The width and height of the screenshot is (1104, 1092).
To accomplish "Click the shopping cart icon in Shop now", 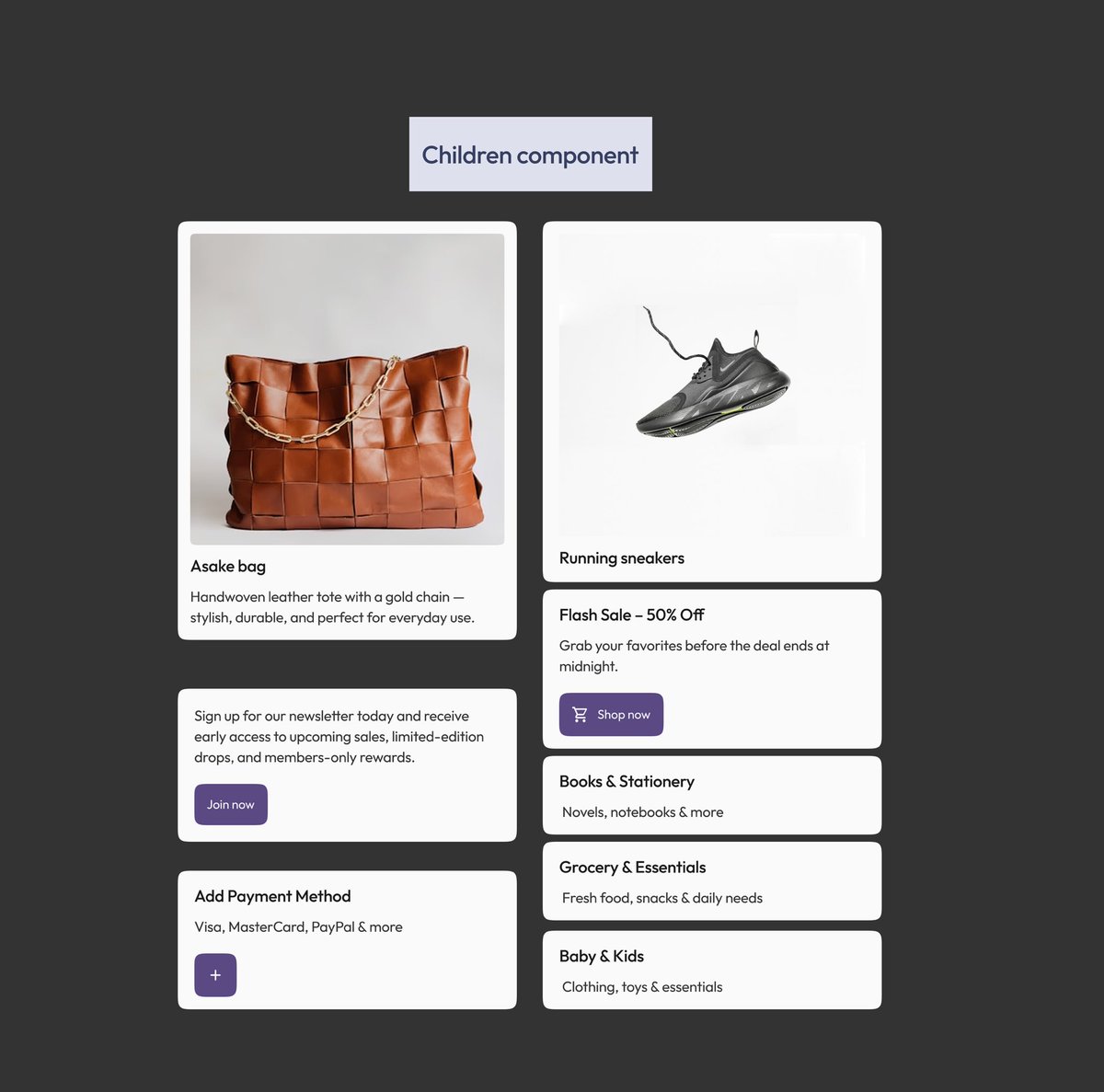I will point(580,715).
